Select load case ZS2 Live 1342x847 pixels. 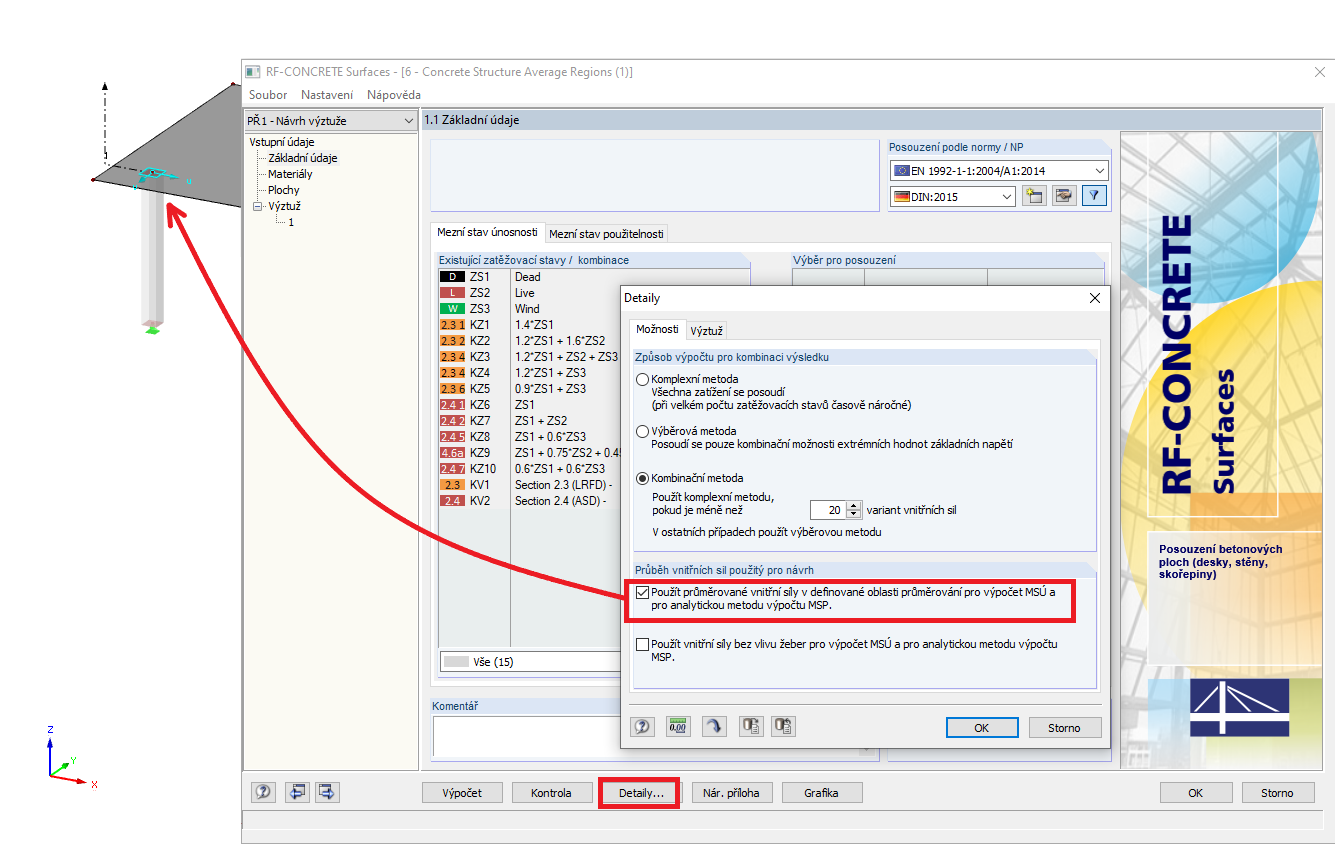[530, 293]
